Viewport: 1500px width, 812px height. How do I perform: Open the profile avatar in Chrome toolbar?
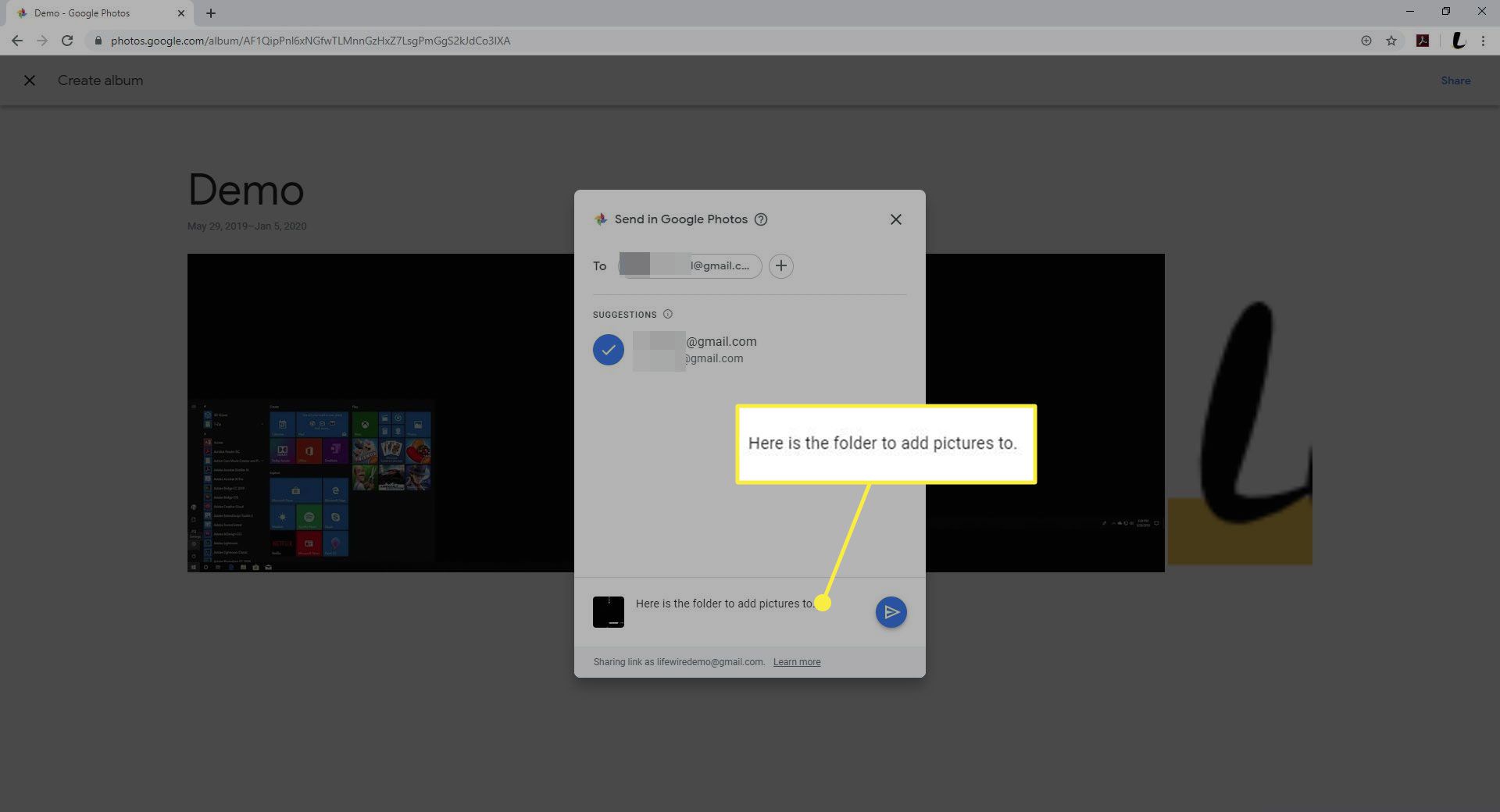tap(1458, 41)
